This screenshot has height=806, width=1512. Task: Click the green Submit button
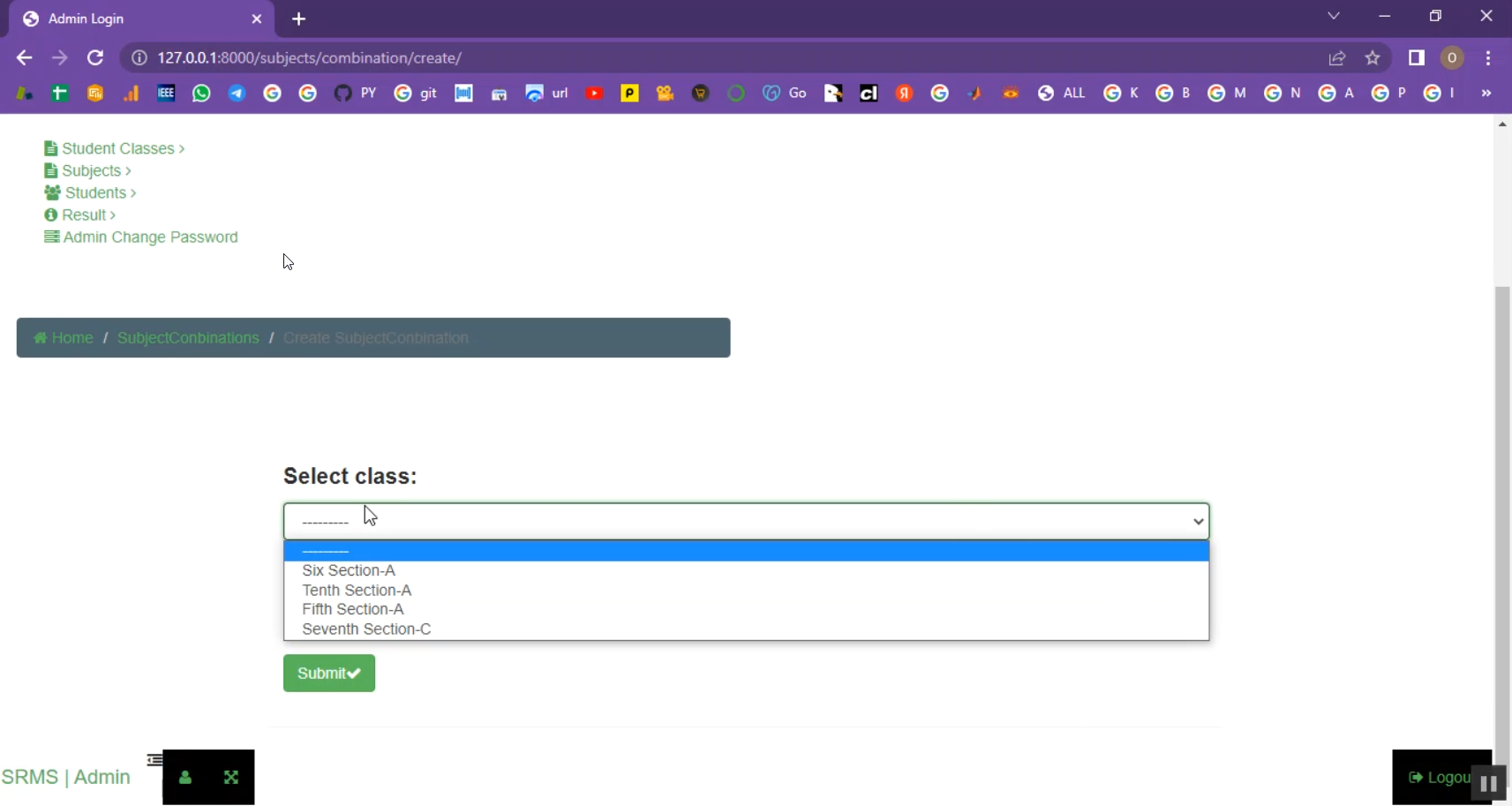coord(329,673)
